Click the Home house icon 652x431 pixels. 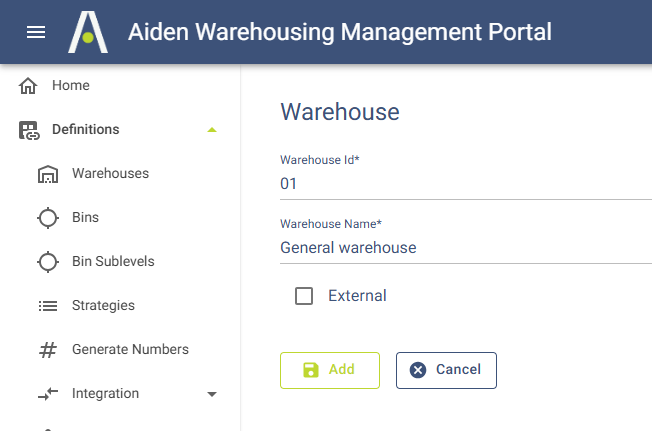(x=29, y=86)
